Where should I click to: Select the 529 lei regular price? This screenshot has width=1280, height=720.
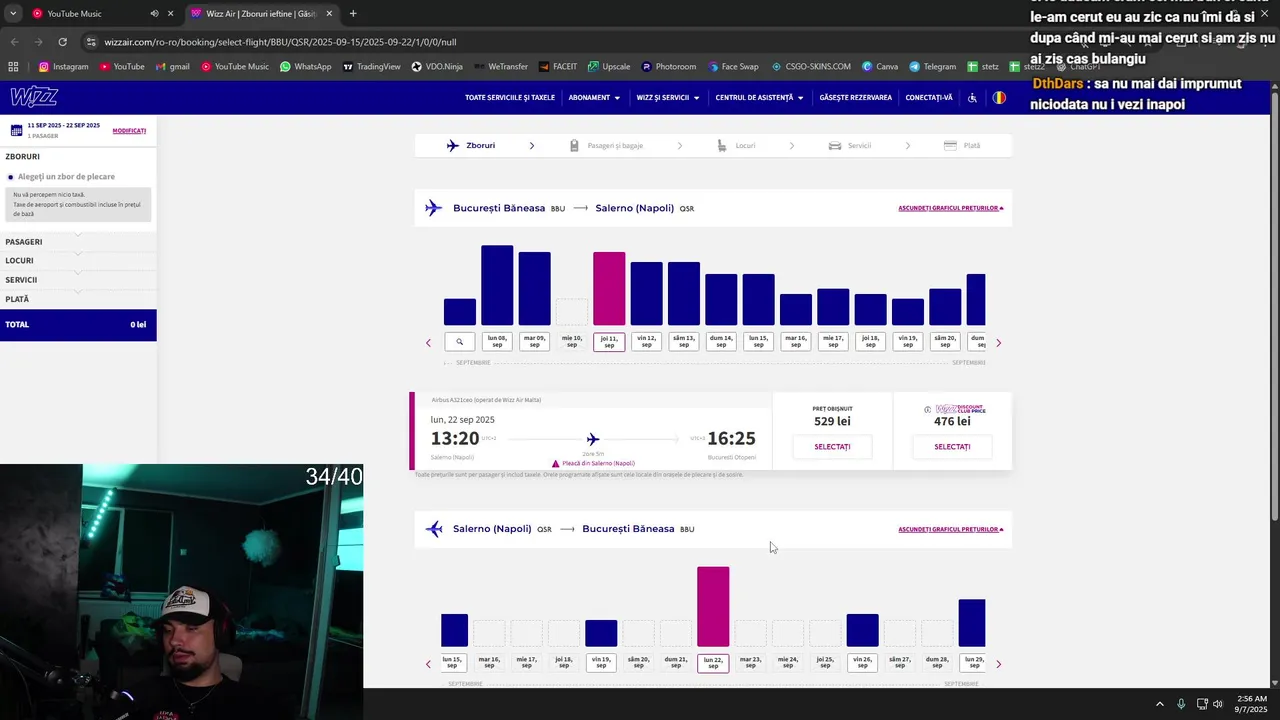pos(832,447)
